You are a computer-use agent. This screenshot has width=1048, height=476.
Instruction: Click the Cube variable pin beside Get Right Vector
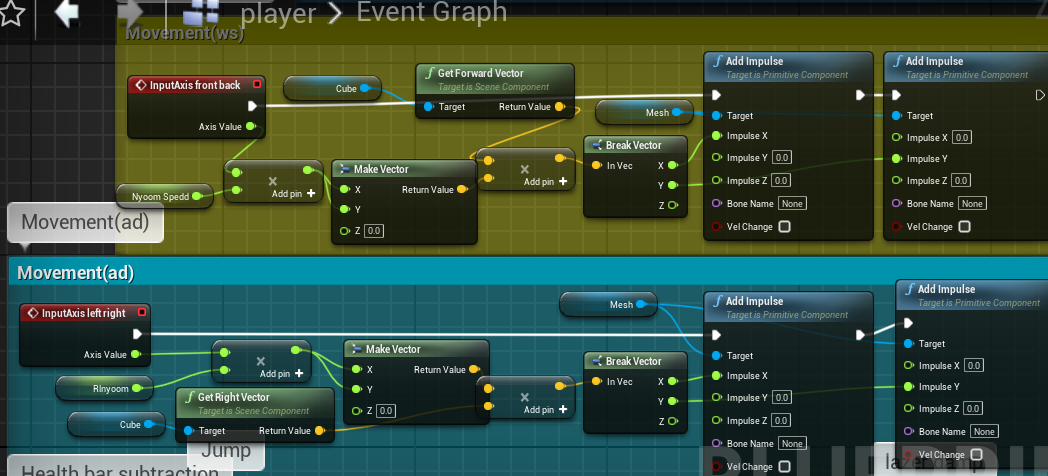pos(148,424)
